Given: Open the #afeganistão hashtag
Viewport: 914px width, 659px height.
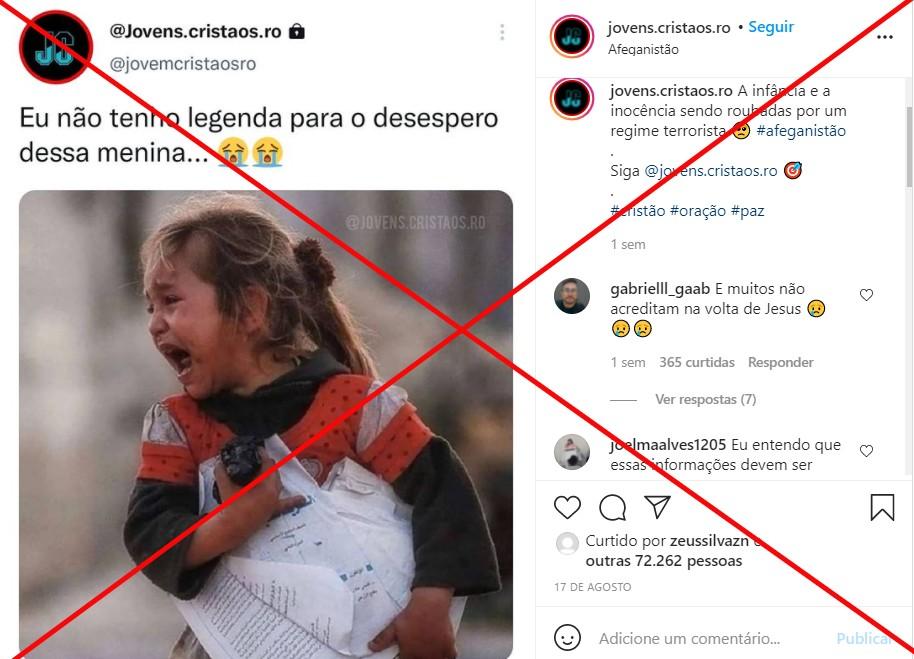Looking at the screenshot, I should (x=801, y=131).
